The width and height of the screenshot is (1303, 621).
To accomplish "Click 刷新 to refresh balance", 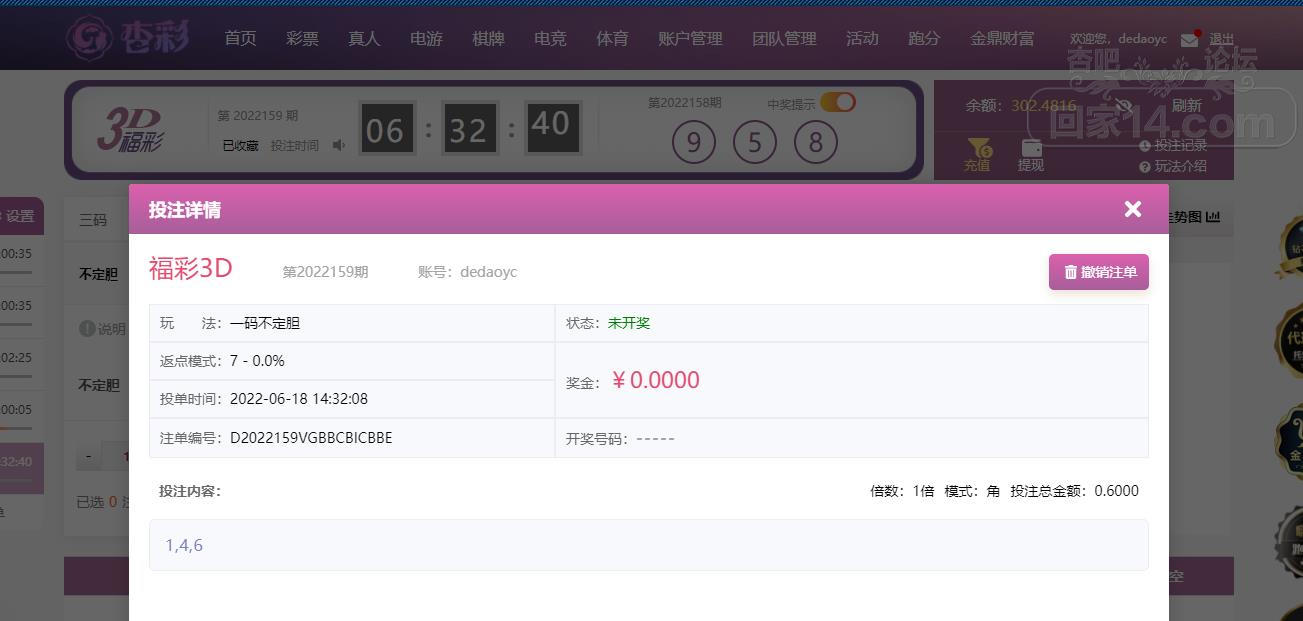I will pyautogui.click(x=1186, y=105).
